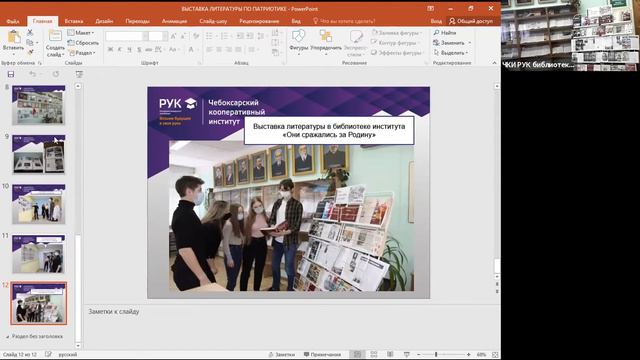
Task: Click the Copy icon in clipboard group
Action: coord(30,42)
